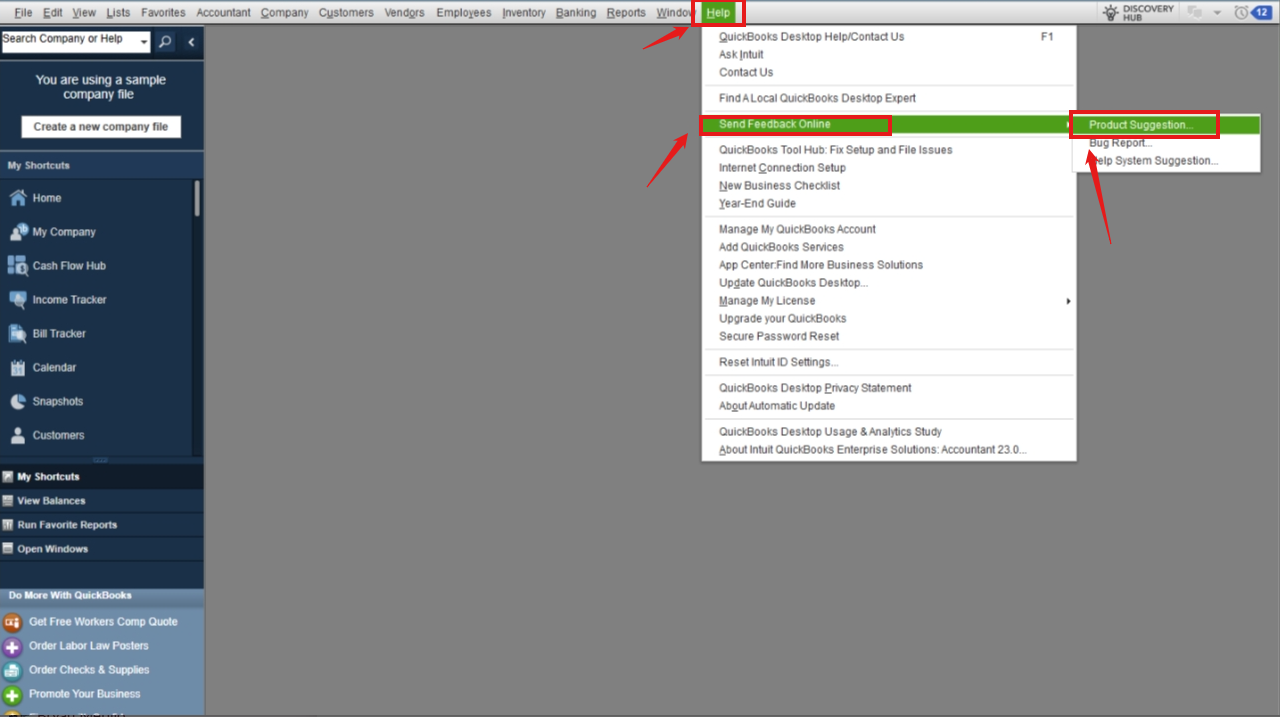This screenshot has height=717, width=1280.
Task: Open the Customers menu in the menu bar
Action: point(346,13)
